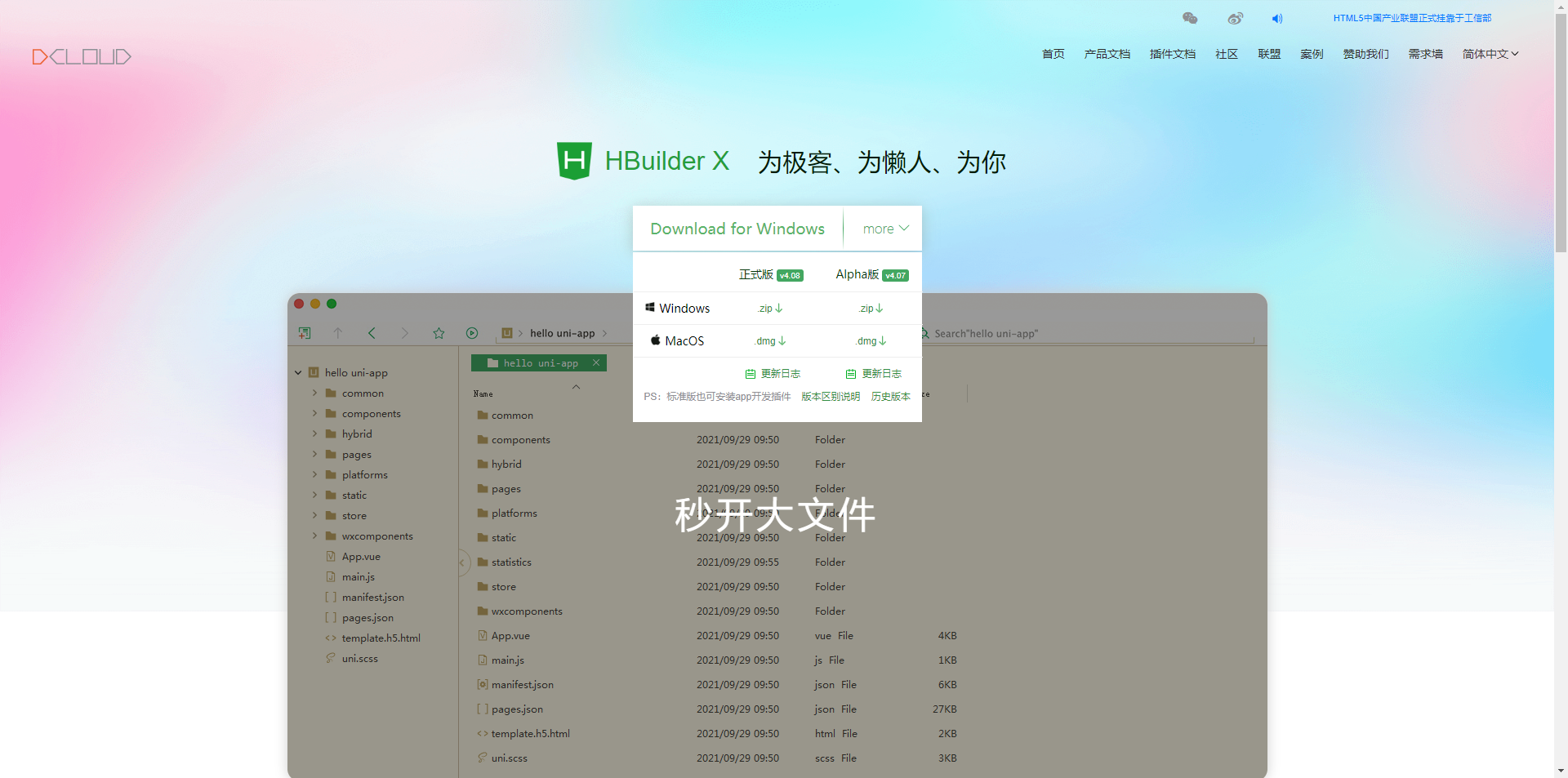The image size is (1568, 778).
Task: Open the 赞助我们 nav item
Action: point(1366,54)
